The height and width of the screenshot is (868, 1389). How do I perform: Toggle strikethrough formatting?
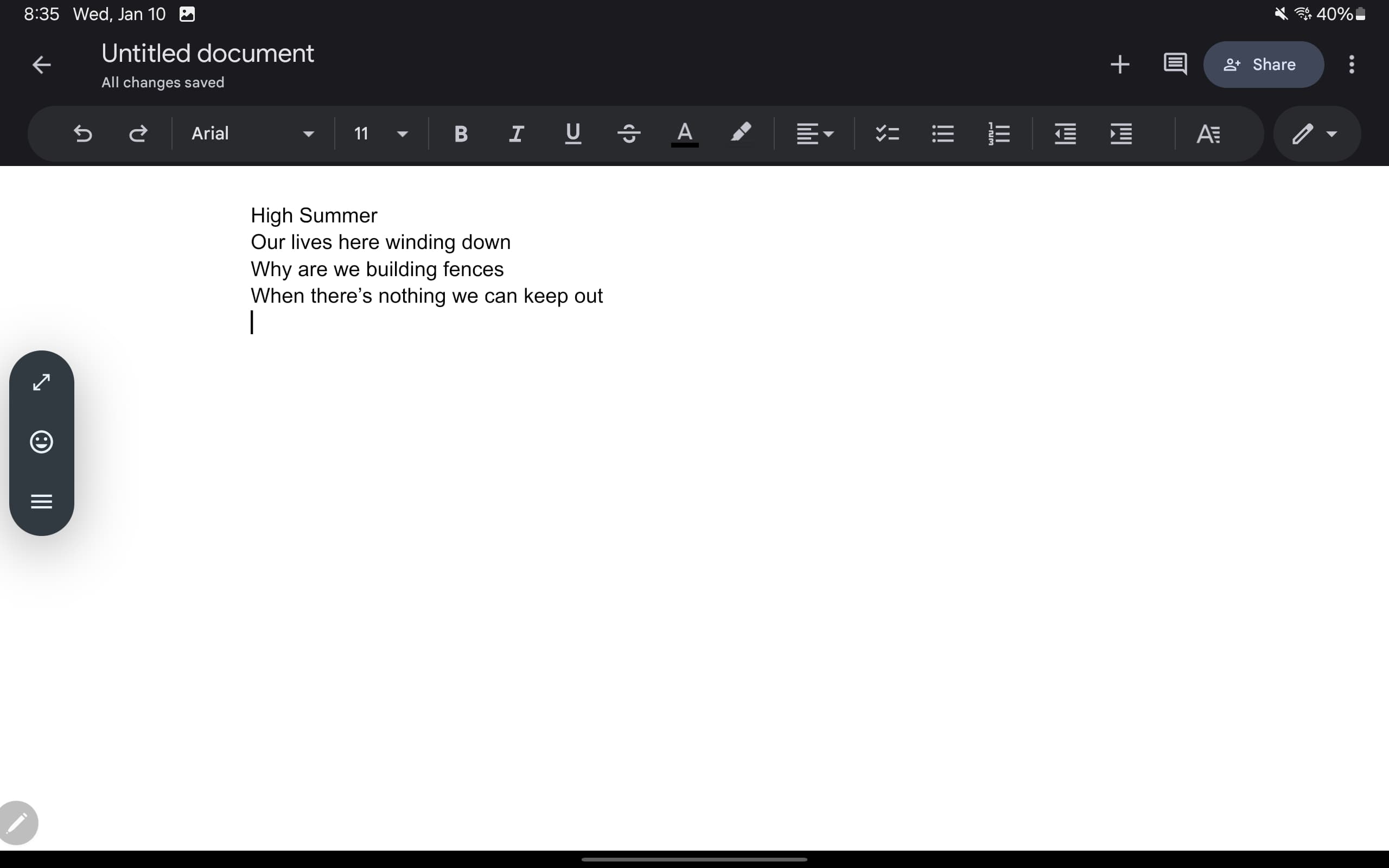pyautogui.click(x=629, y=134)
